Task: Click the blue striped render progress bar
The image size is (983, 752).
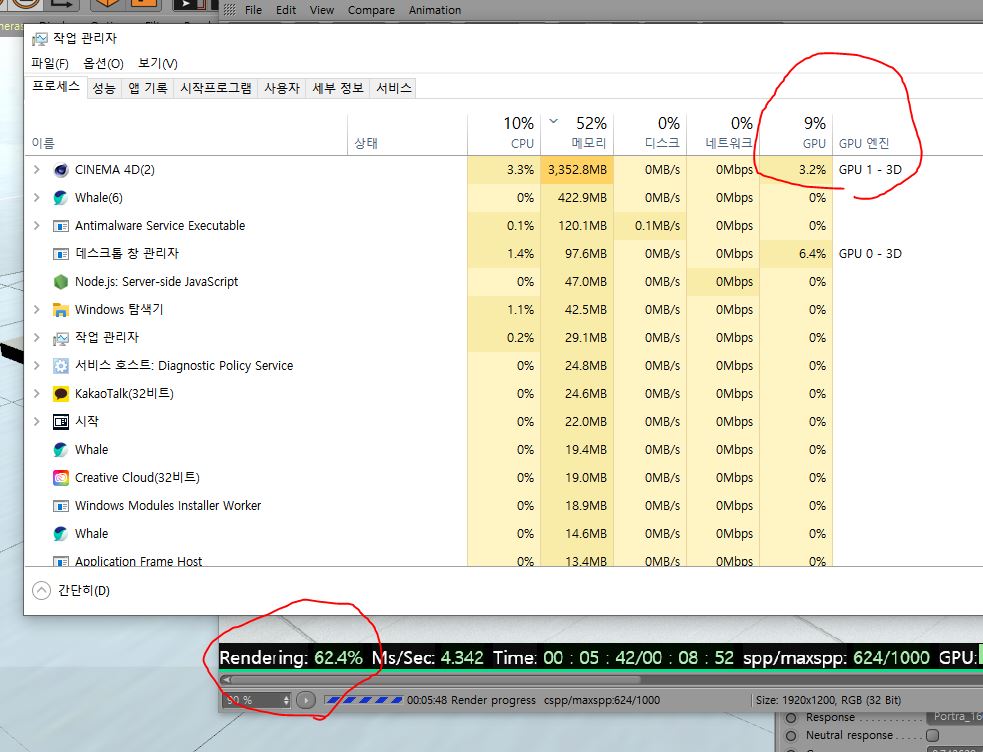Action: (x=364, y=700)
